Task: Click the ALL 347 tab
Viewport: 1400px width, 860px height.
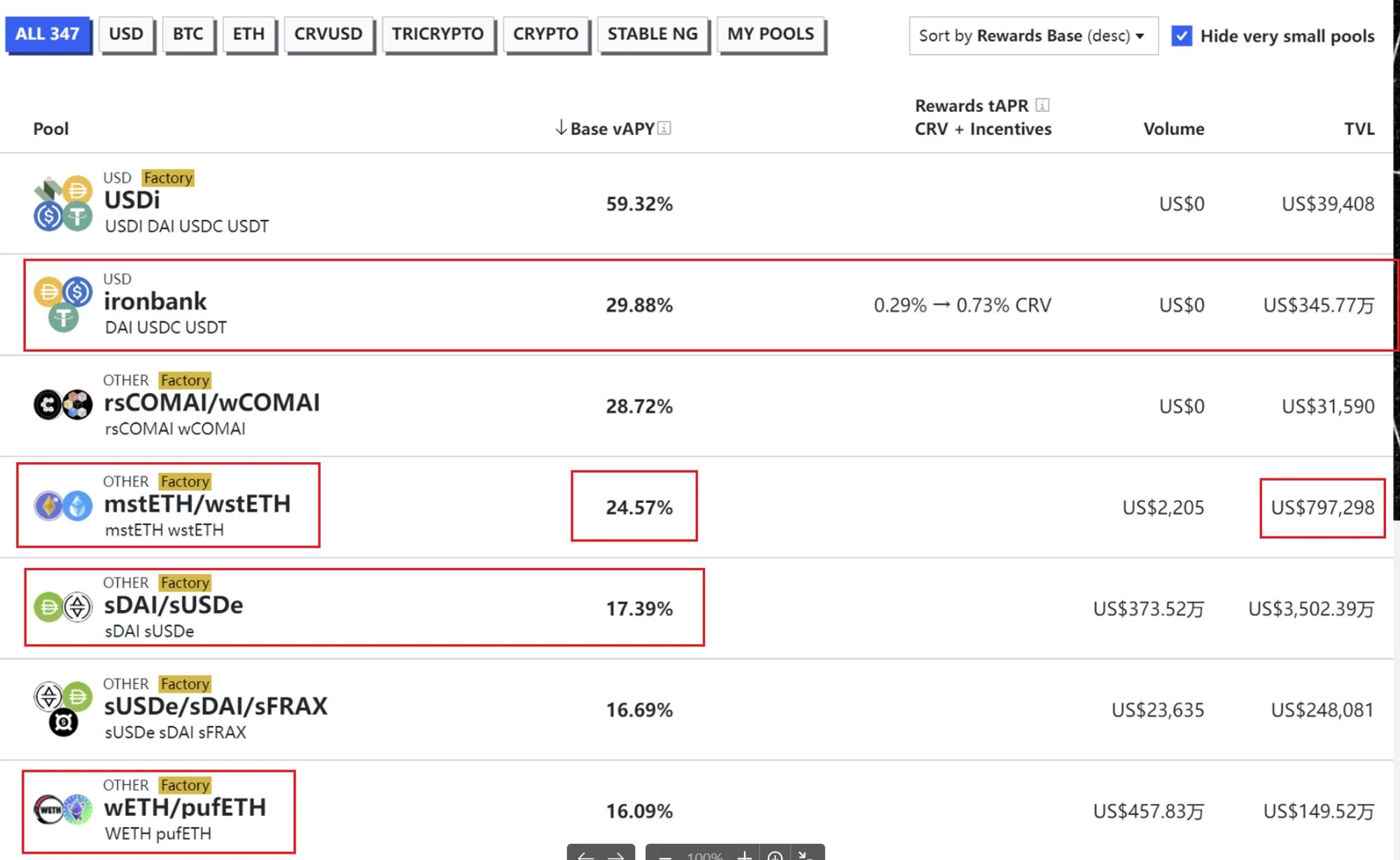Action: (x=47, y=33)
